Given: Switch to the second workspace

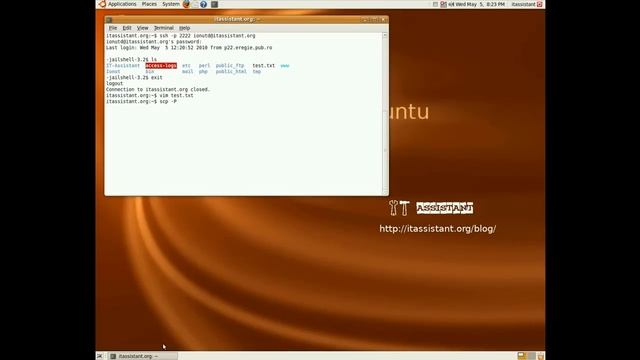Looking at the screenshot, I should click(531, 356).
